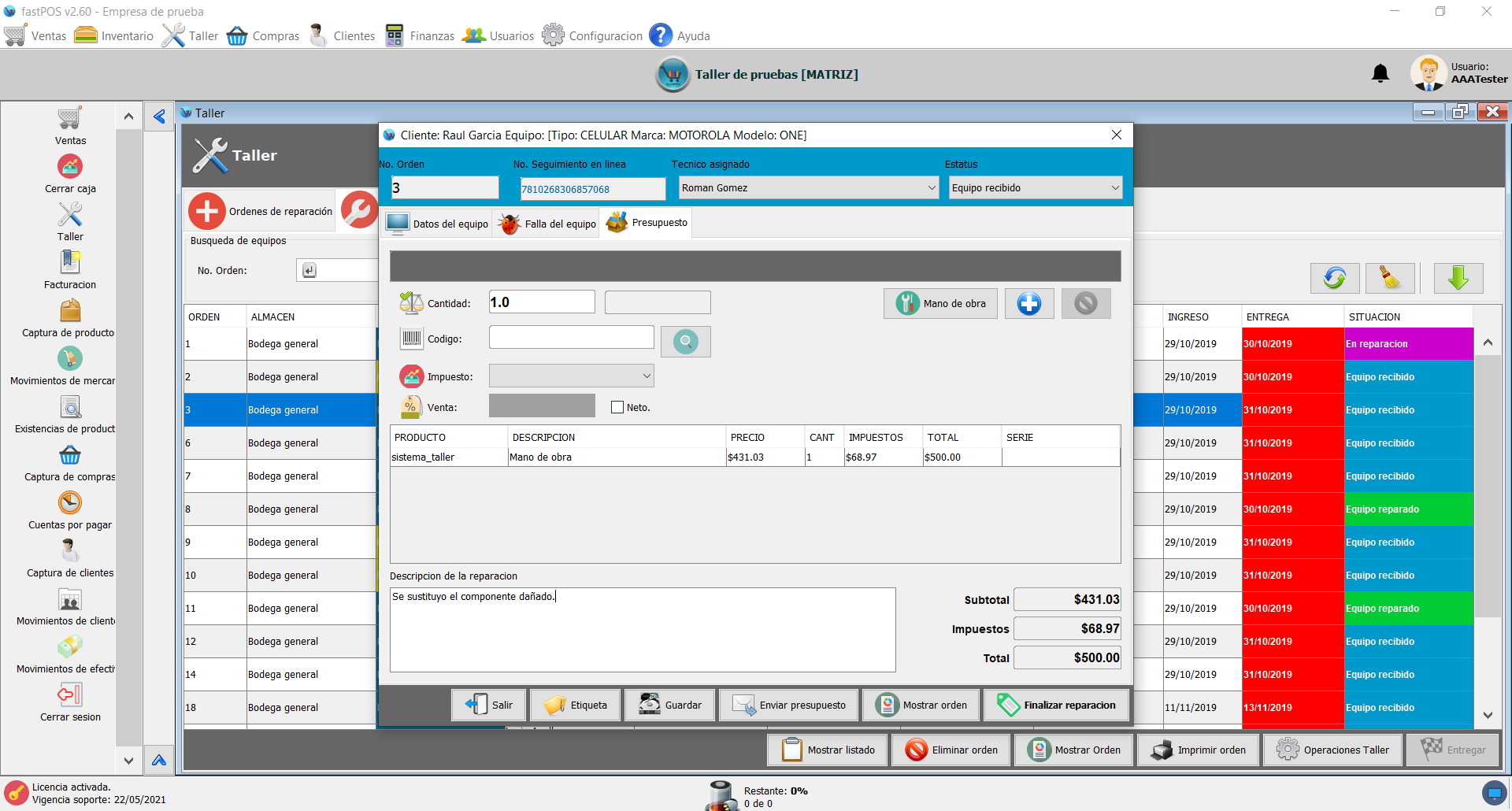The image size is (1512, 811).
Task: Click the Codigo input field
Action: pos(571,337)
